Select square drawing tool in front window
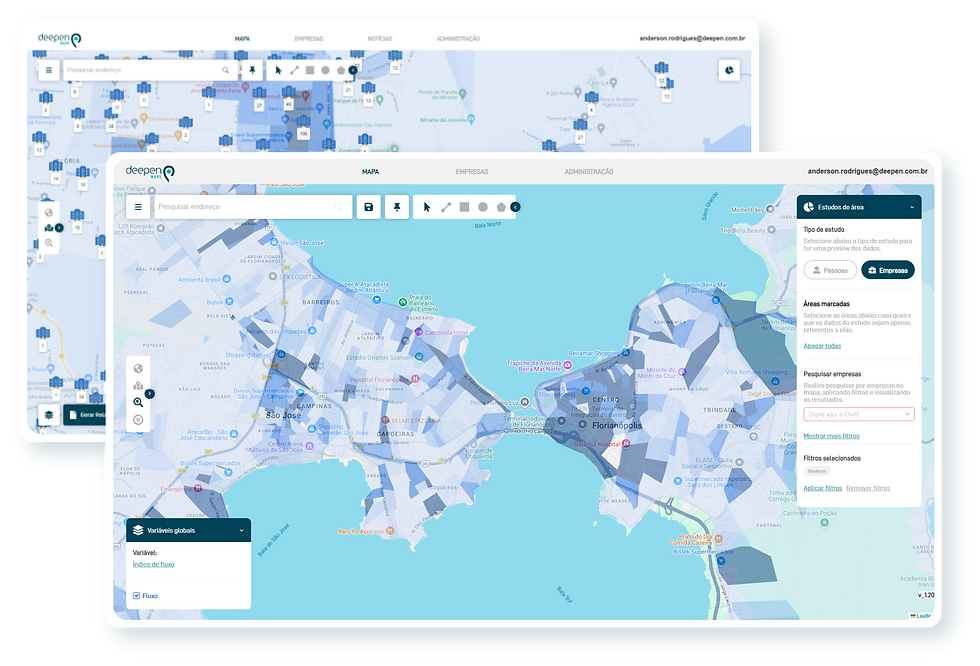 (464, 207)
